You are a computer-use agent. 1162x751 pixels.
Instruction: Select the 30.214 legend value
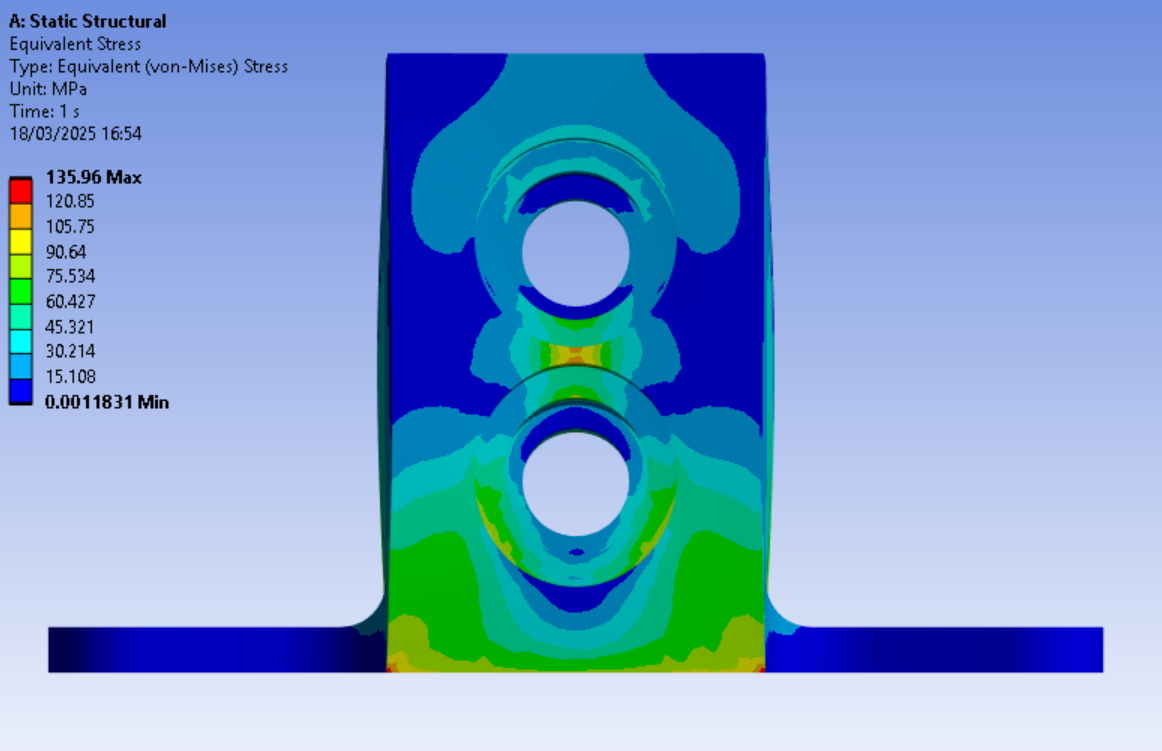point(70,351)
